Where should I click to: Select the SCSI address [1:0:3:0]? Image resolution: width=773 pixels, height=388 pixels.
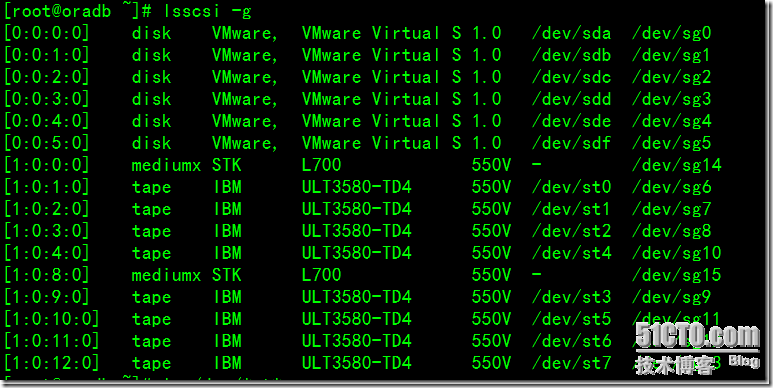46,231
